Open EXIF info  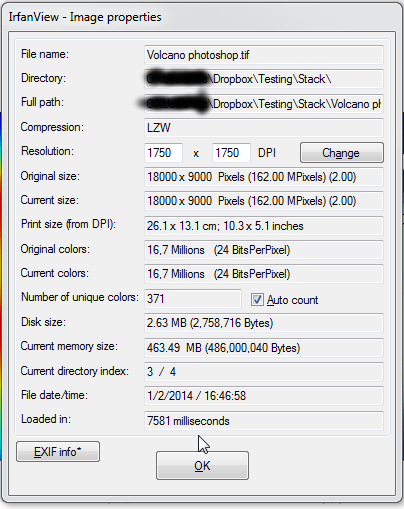click(58, 452)
